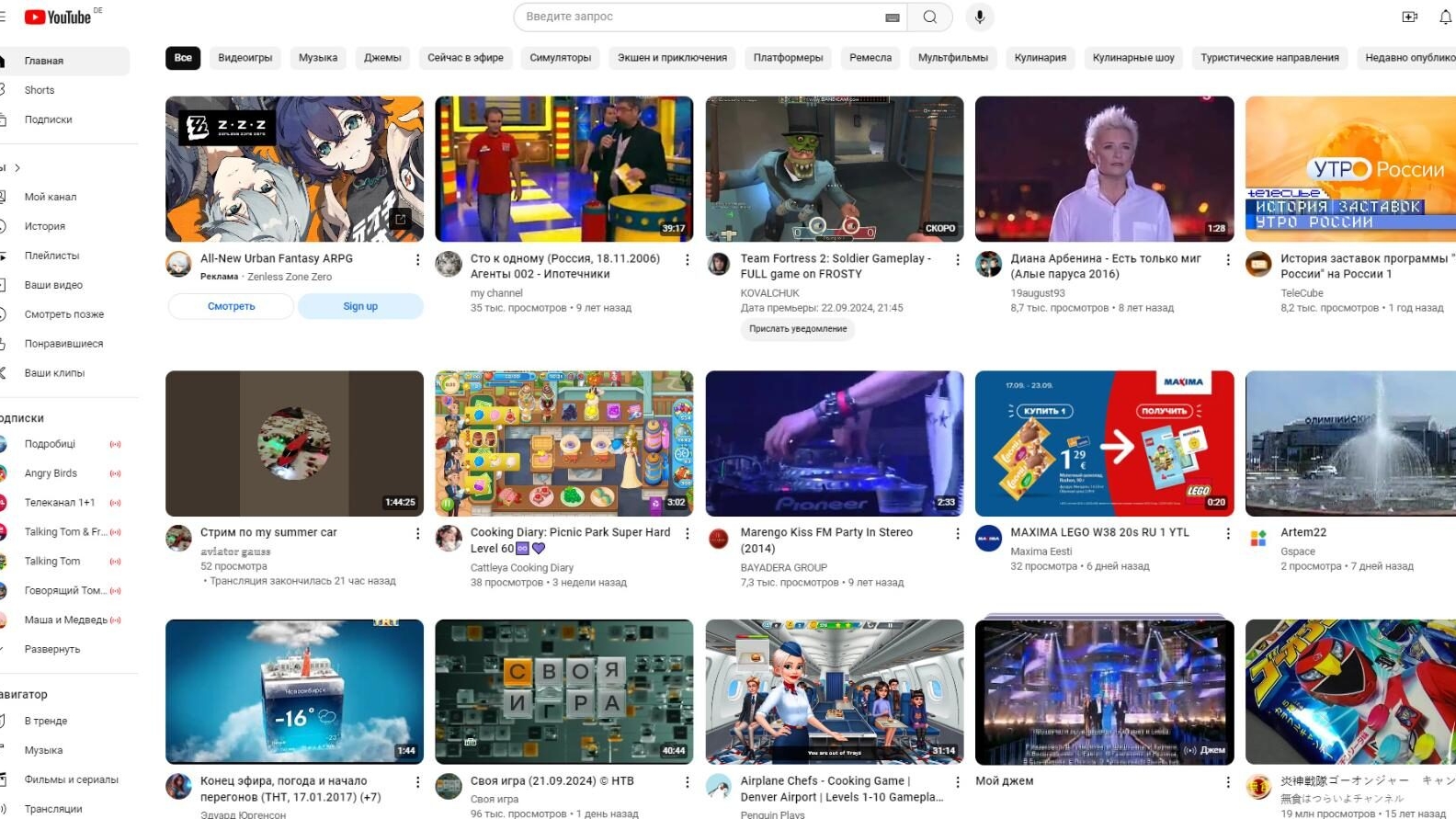Open the Team Fortress 2 title link
The width and height of the screenshot is (1456, 819).
(836, 267)
